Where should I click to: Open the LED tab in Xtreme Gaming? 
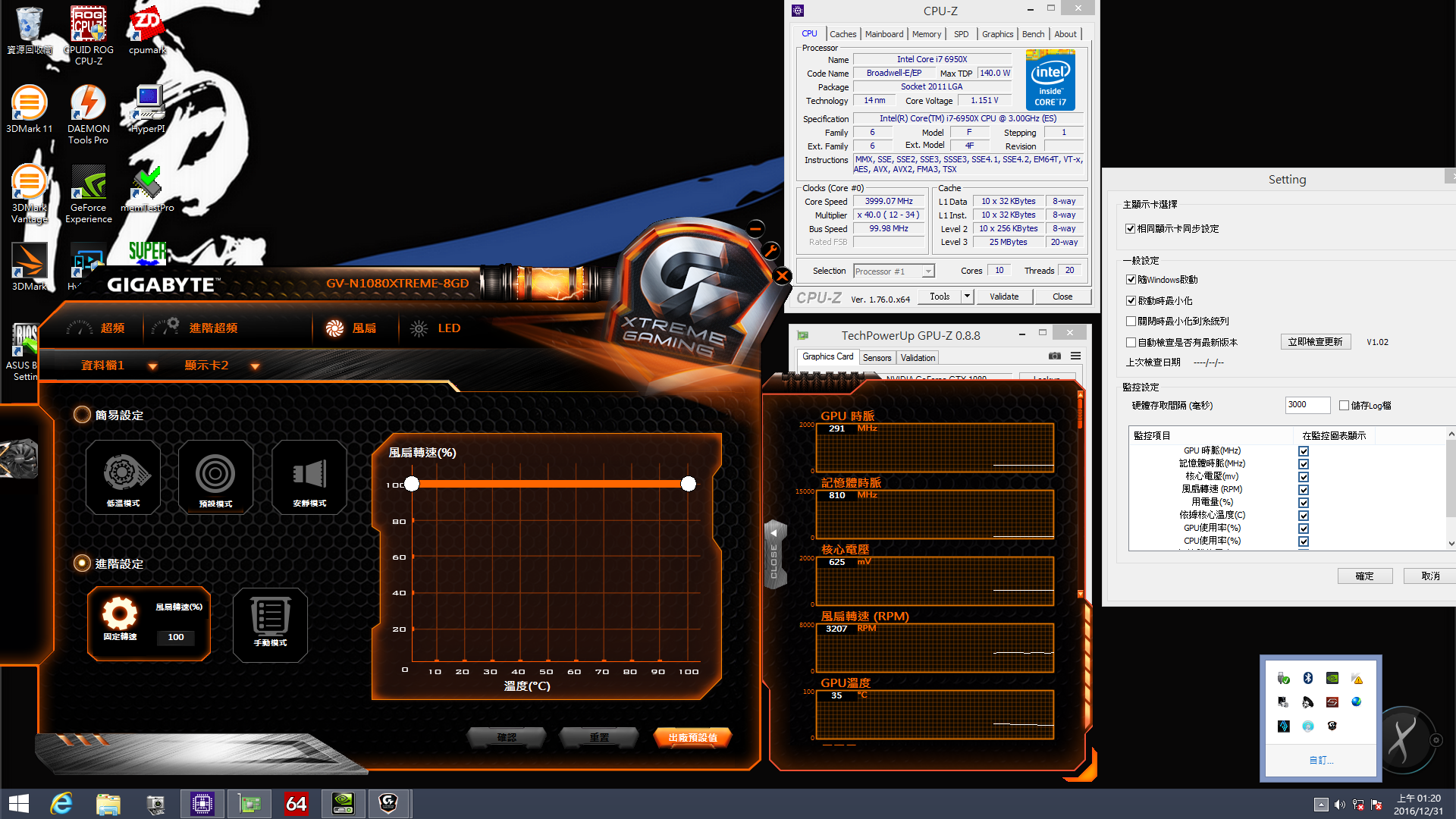pos(436,328)
